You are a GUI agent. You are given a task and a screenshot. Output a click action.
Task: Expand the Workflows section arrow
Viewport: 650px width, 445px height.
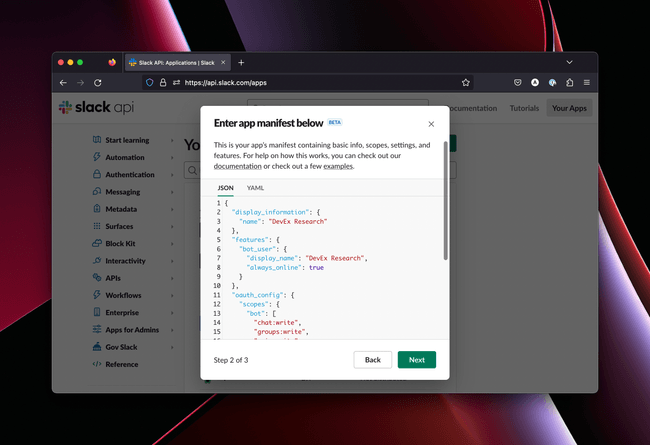172,295
